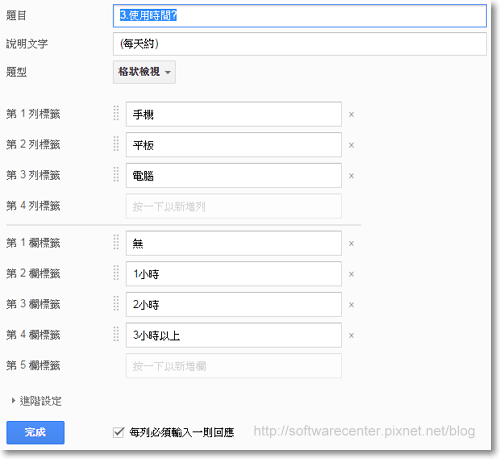Click the 說明文字 field with (每天約)
The image size is (500, 459).
300,44
